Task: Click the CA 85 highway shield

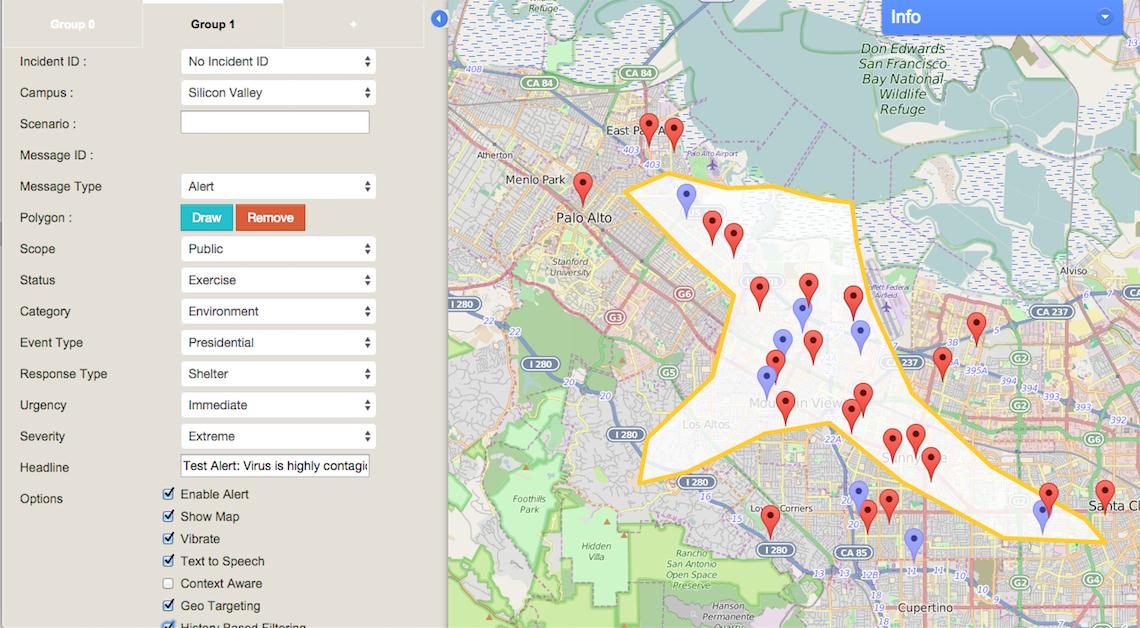Action: click(x=853, y=552)
